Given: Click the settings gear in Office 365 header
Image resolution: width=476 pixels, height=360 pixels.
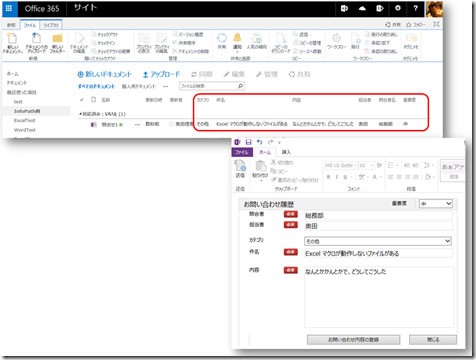Looking at the screenshot, I should [x=398, y=8].
